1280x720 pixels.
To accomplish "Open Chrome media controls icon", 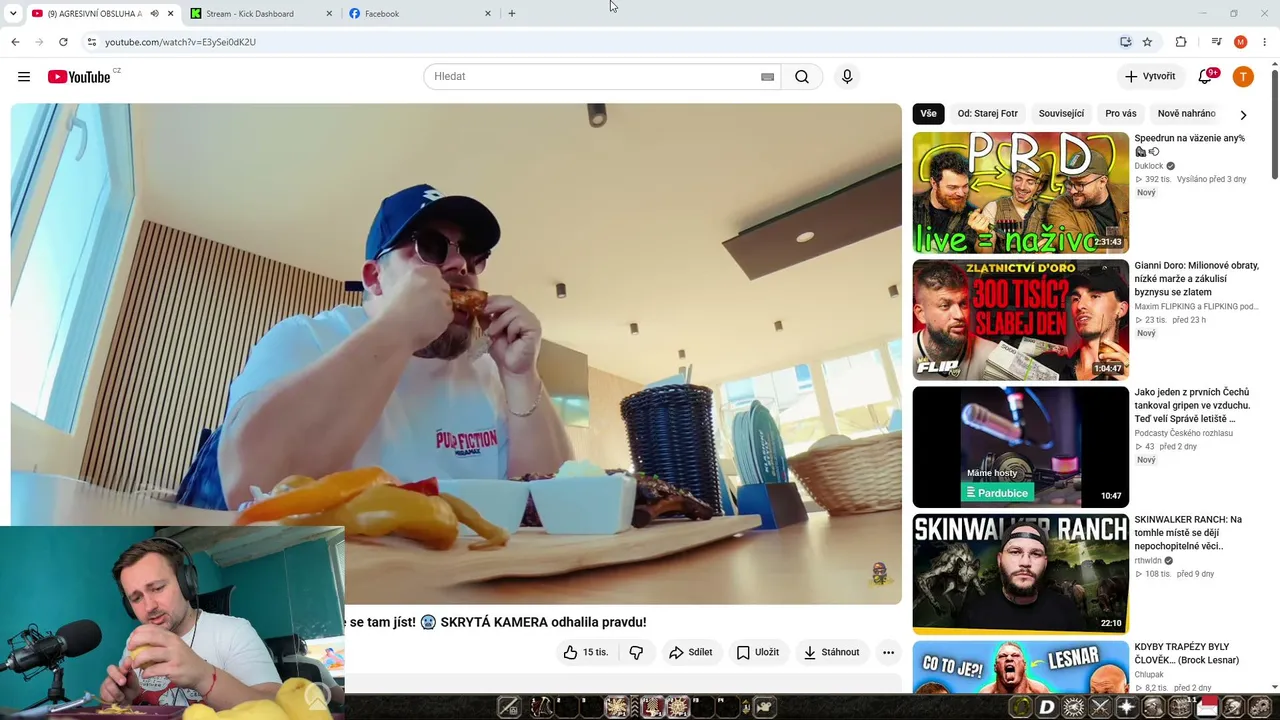I will [x=1216, y=42].
